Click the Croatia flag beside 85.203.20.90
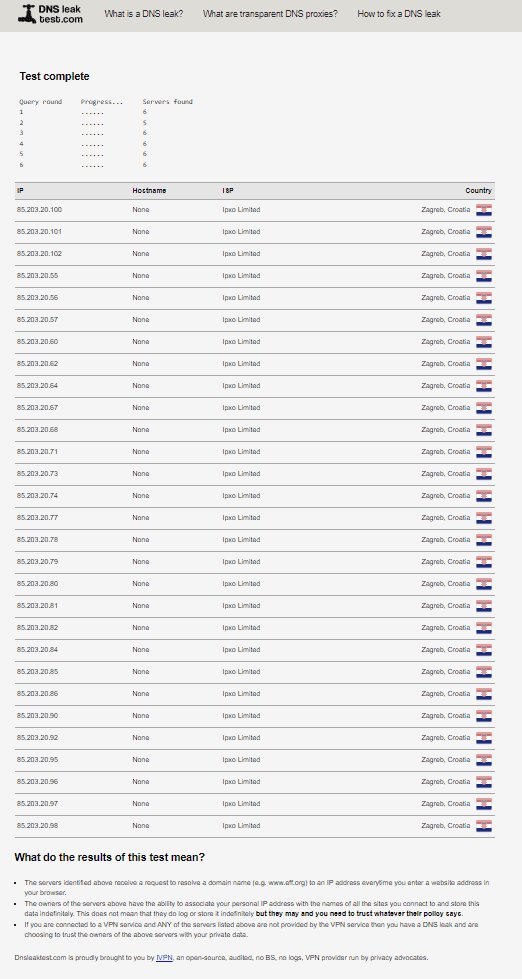 tap(484, 716)
